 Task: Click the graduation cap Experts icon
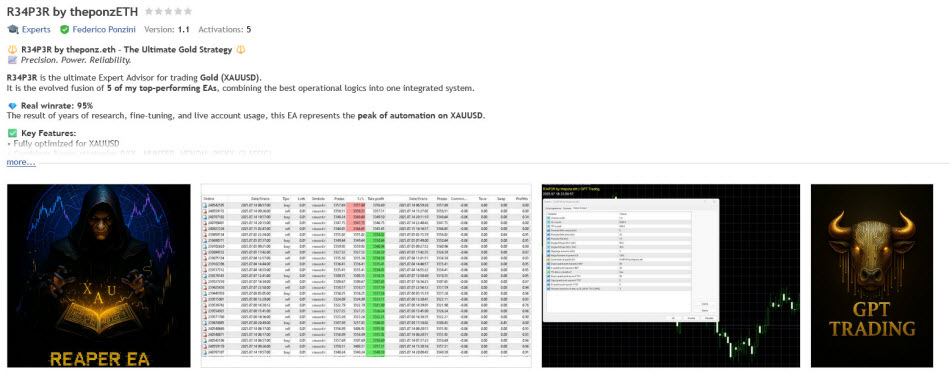click(13, 29)
